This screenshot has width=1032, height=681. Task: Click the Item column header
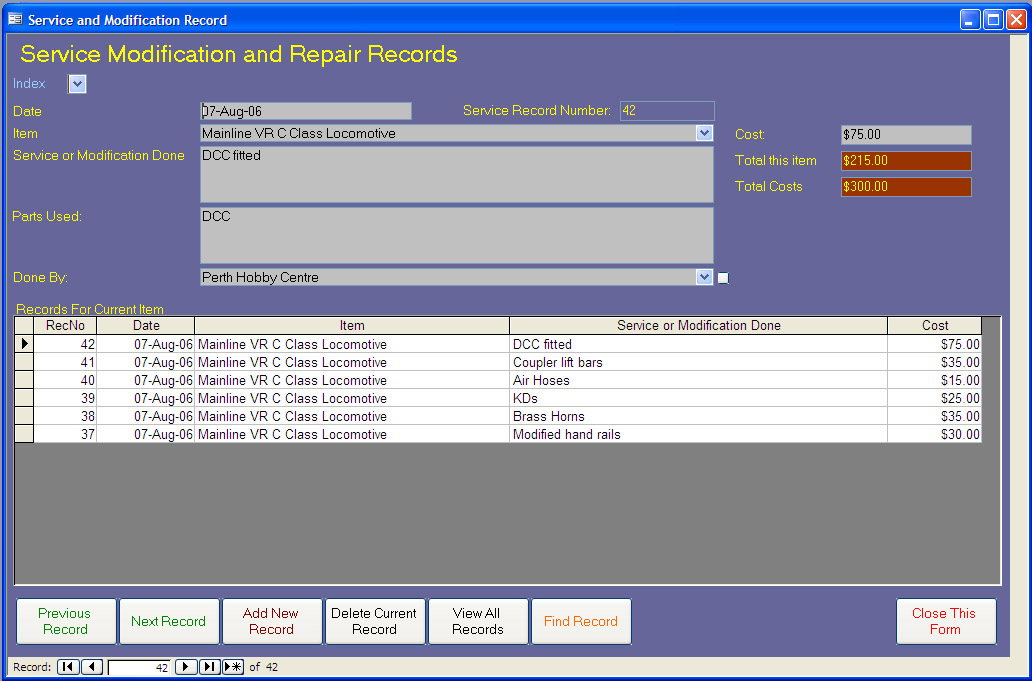tap(352, 326)
